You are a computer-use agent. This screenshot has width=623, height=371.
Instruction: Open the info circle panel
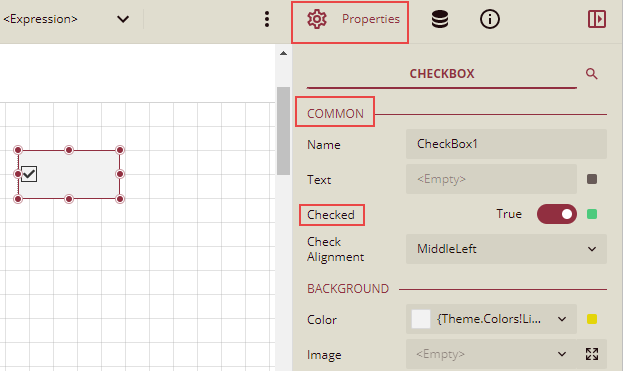pos(490,19)
